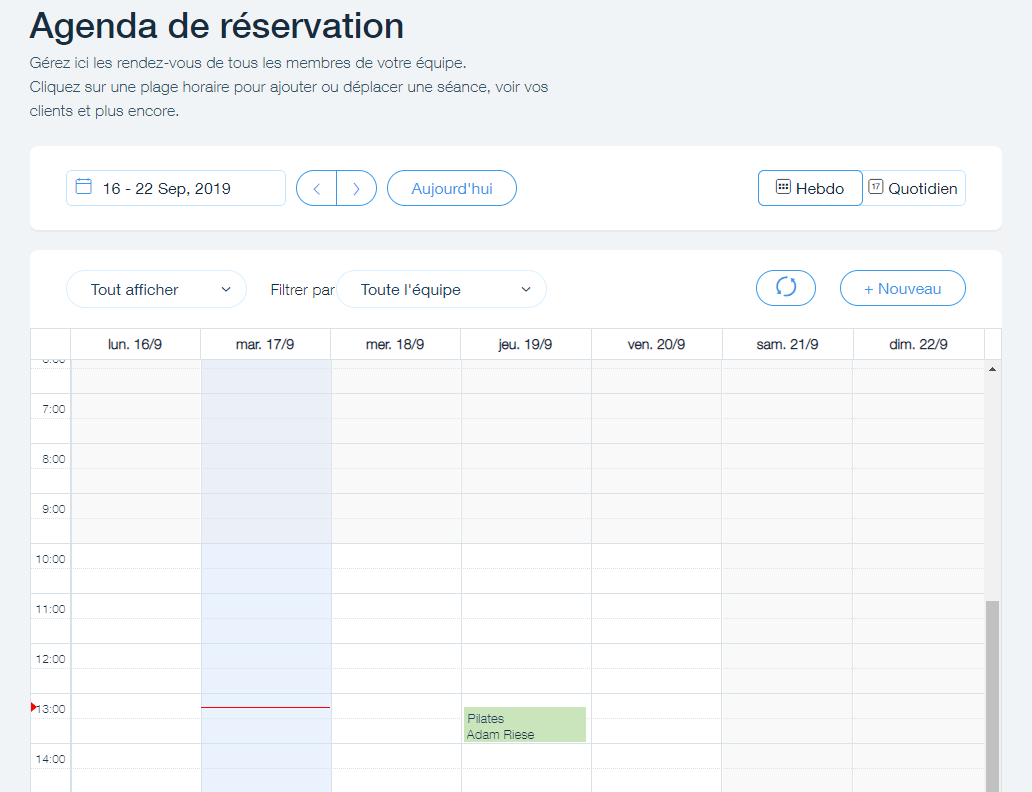Click the day calendar icon on Quotidien
1032x792 pixels.
click(875, 187)
